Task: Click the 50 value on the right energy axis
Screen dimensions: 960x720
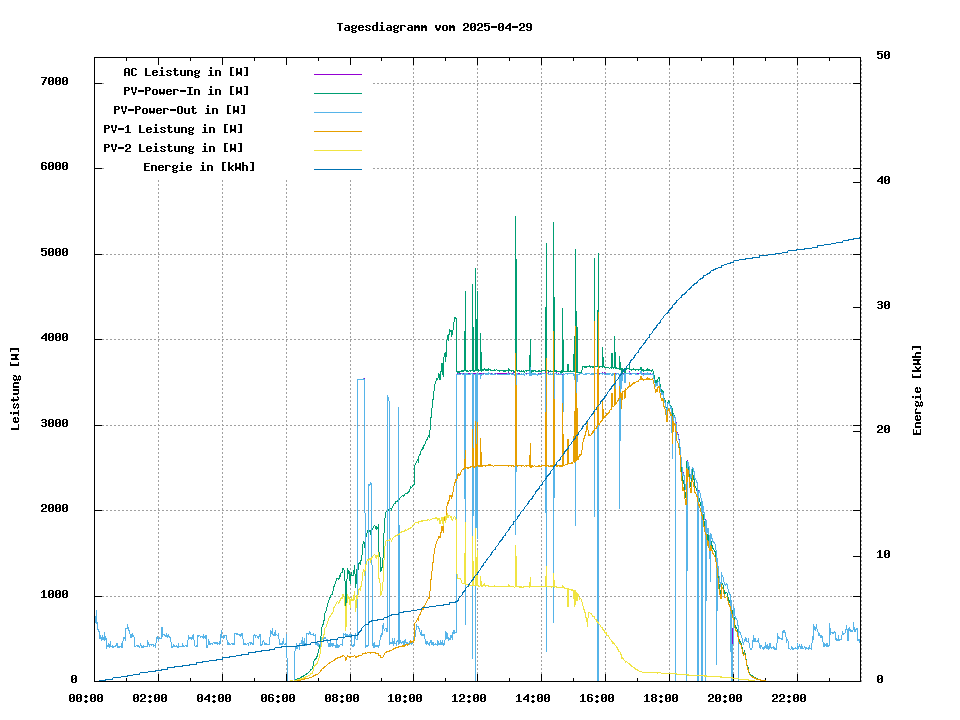Action: 884,56
